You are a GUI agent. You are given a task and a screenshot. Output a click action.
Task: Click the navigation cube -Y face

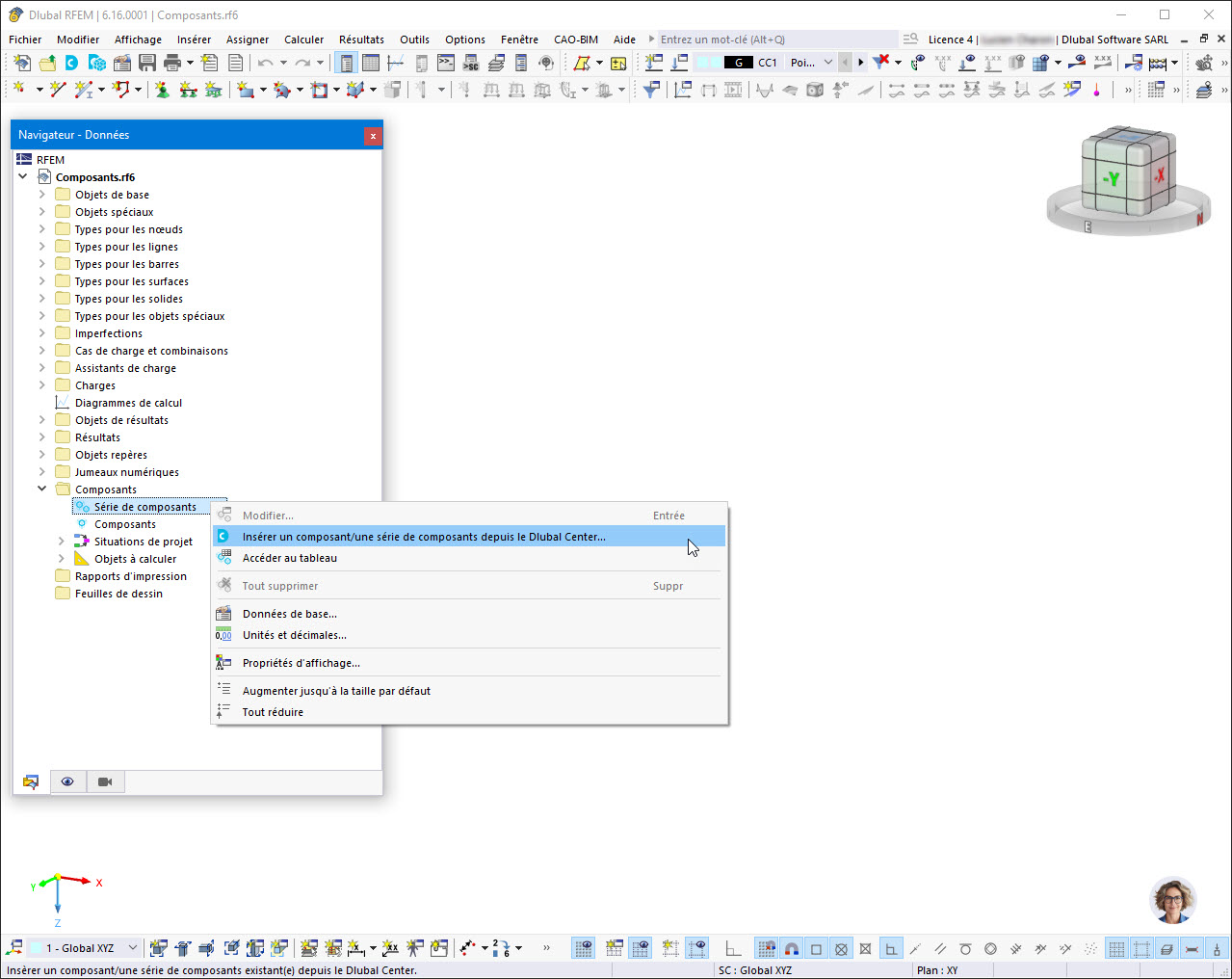[x=1113, y=179]
